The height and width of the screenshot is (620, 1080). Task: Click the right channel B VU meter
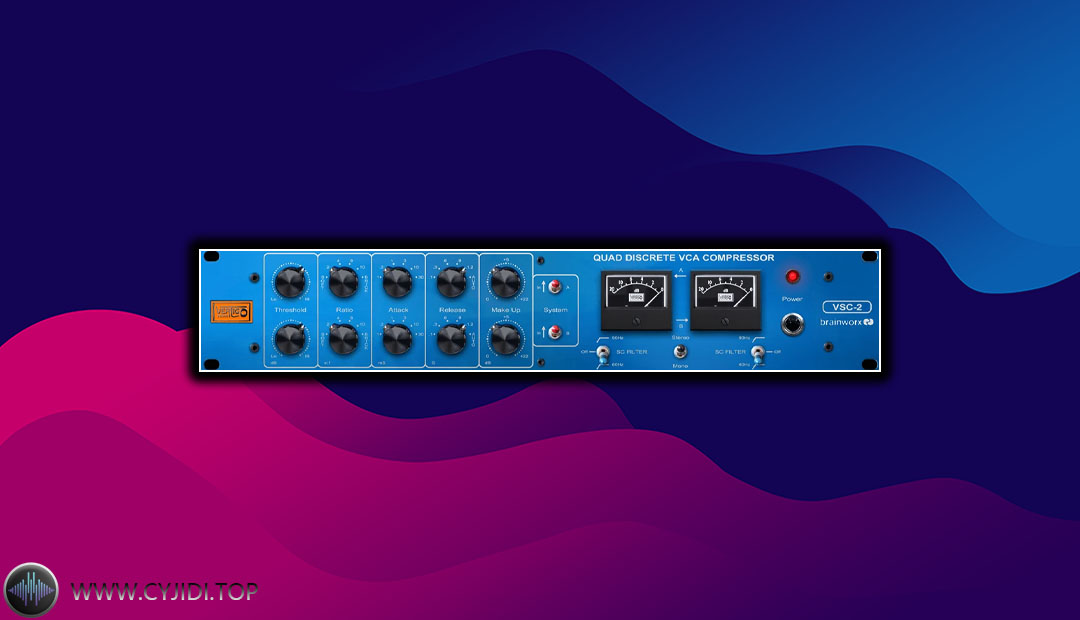[725, 300]
